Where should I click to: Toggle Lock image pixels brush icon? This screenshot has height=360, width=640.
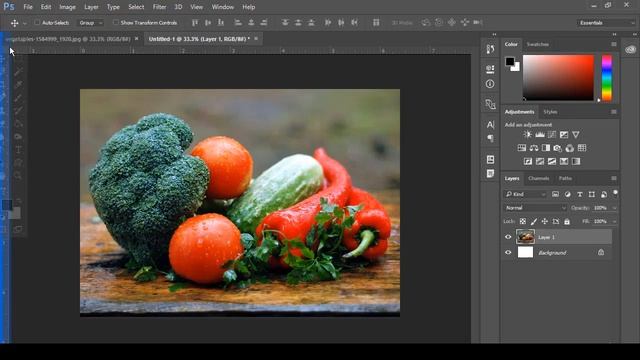point(534,222)
